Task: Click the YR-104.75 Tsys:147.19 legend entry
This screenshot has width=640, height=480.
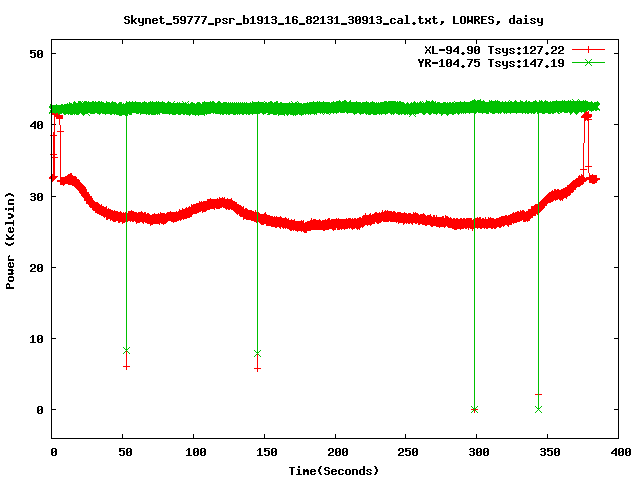Action: 491,63
